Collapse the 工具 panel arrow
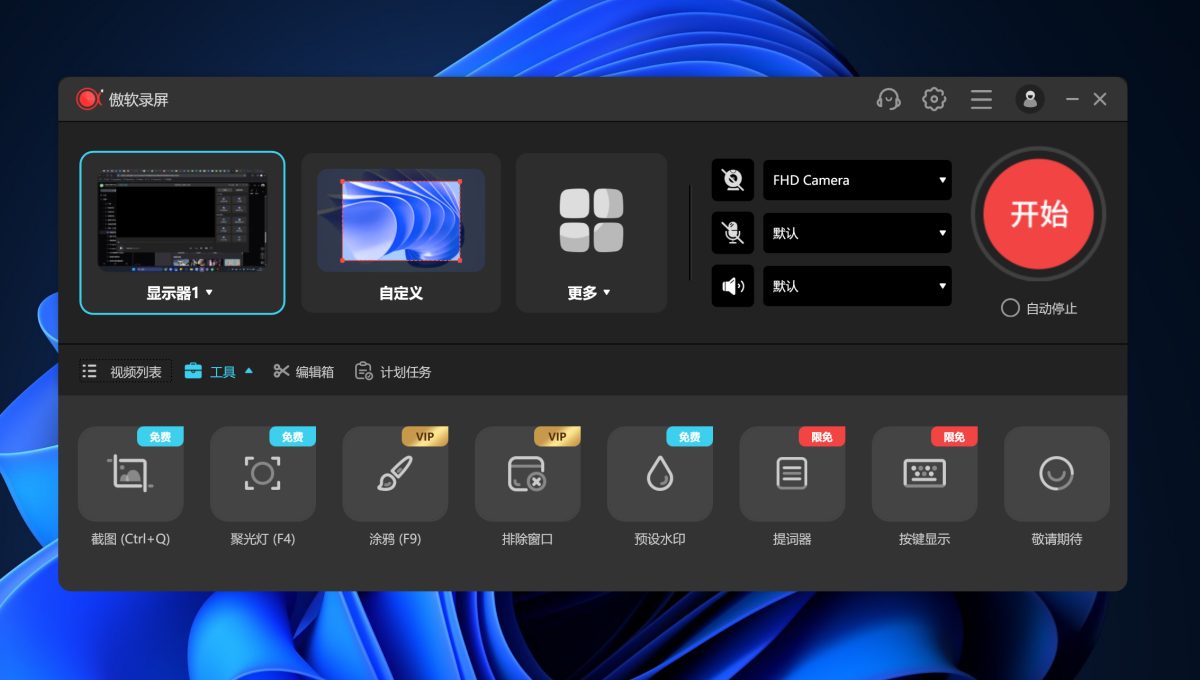Viewport: 1200px width, 680px height. [x=249, y=370]
